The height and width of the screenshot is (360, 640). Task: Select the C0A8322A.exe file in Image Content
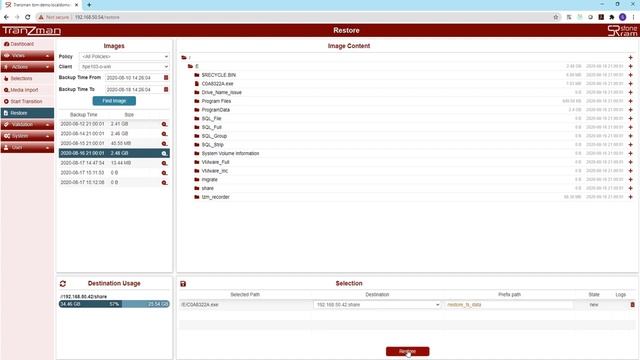[x=218, y=84]
